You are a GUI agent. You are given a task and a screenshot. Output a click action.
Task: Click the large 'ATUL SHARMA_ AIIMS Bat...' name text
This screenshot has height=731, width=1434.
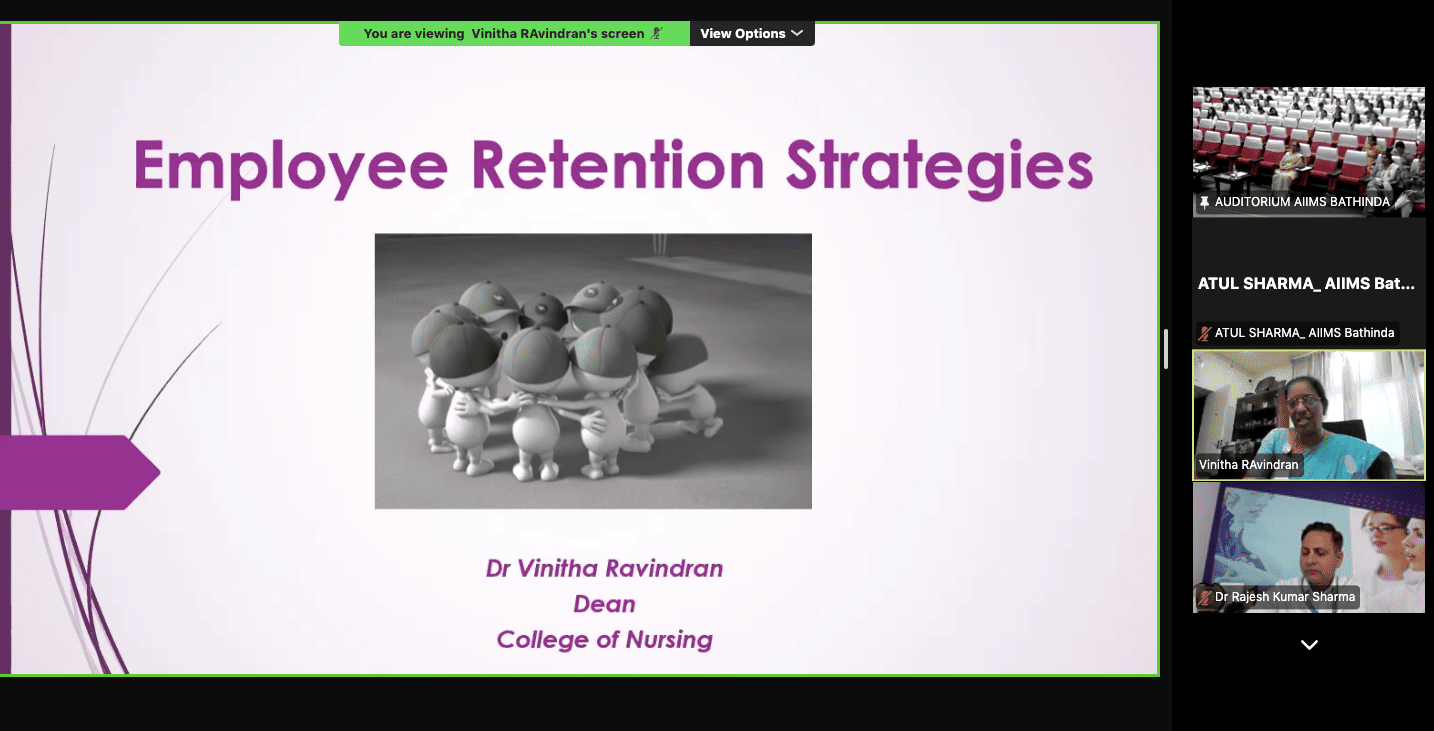1306,284
